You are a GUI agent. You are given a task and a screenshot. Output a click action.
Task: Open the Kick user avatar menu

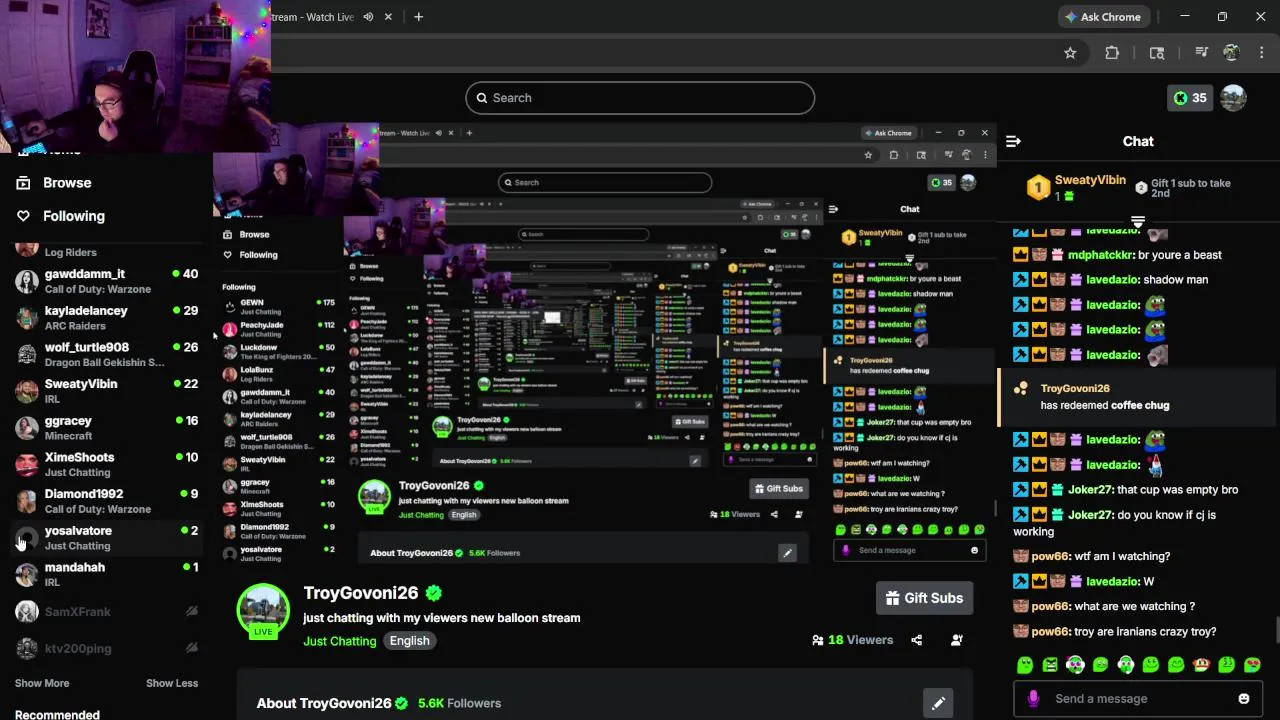click(x=1233, y=98)
